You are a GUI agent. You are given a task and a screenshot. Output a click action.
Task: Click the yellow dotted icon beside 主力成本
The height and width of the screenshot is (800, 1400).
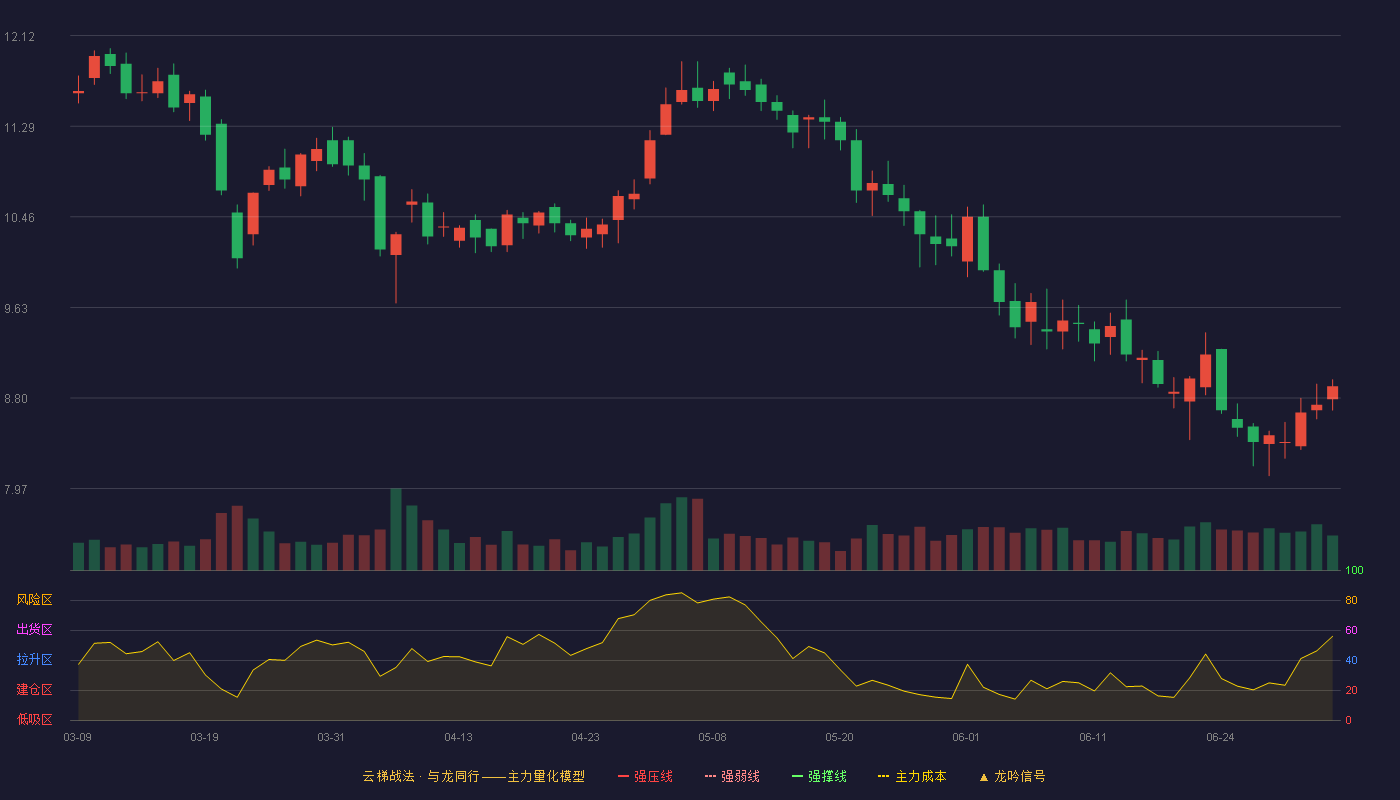click(884, 776)
